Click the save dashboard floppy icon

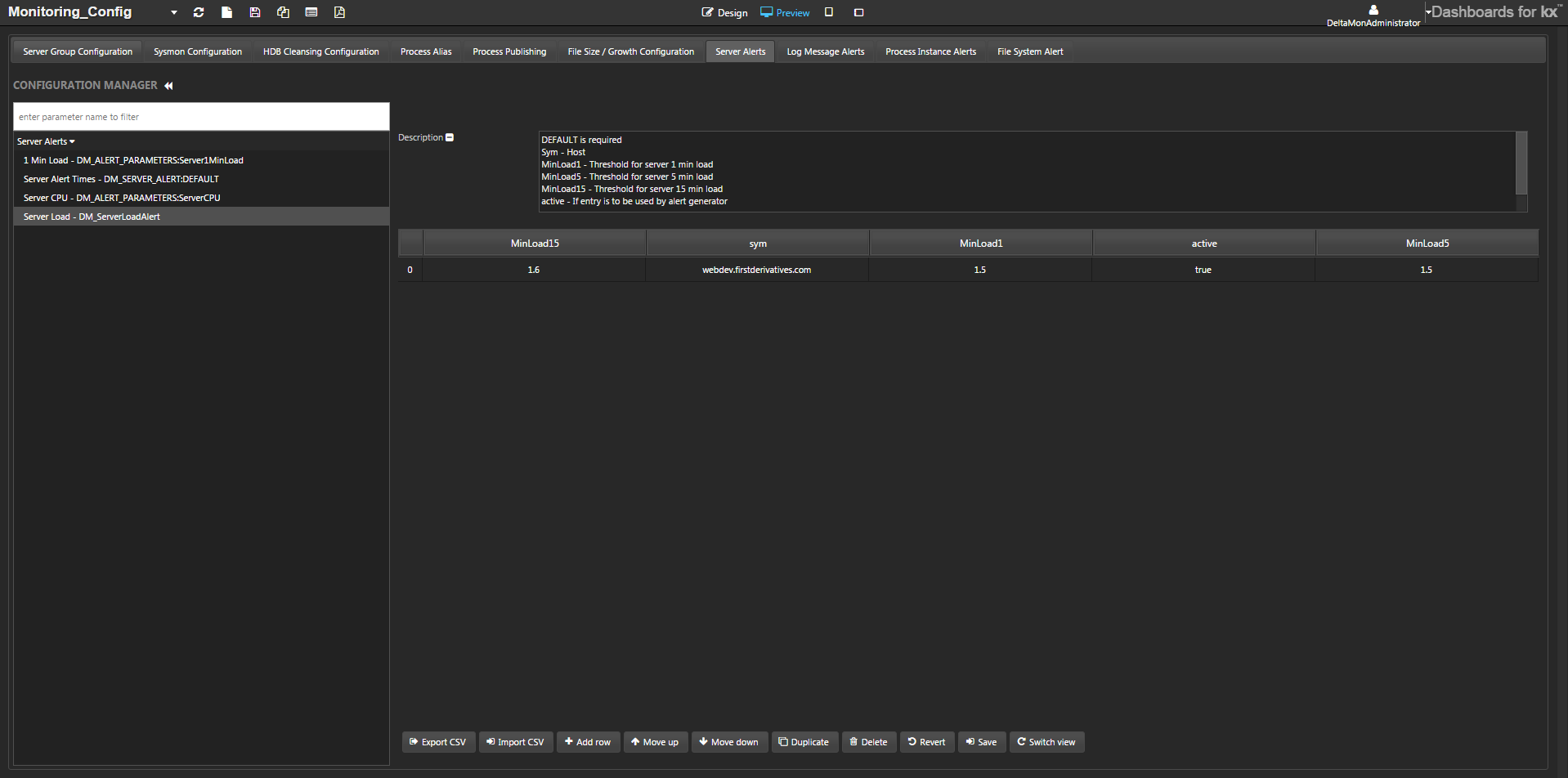coord(255,12)
